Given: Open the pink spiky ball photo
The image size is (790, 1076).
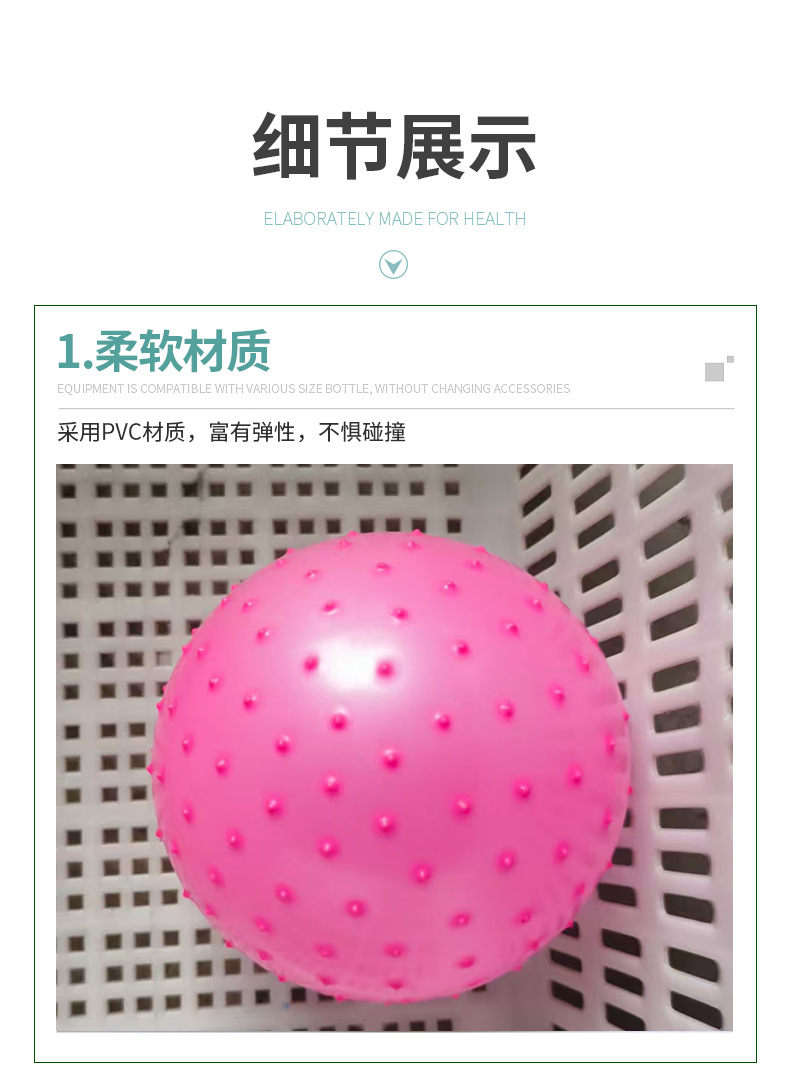Looking at the screenshot, I should [x=394, y=747].
